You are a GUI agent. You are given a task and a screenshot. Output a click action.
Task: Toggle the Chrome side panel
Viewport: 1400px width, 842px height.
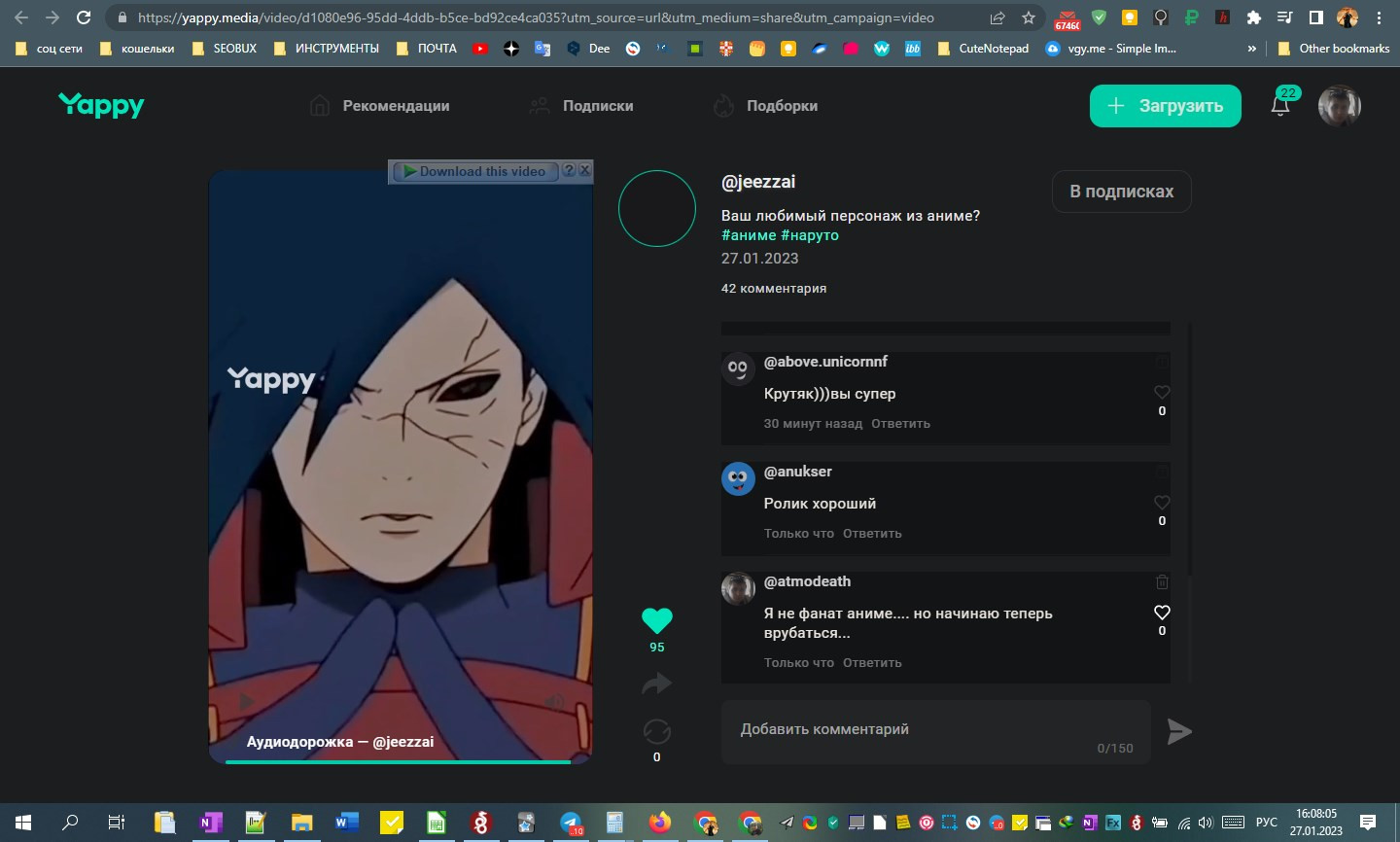pyautogui.click(x=1315, y=18)
